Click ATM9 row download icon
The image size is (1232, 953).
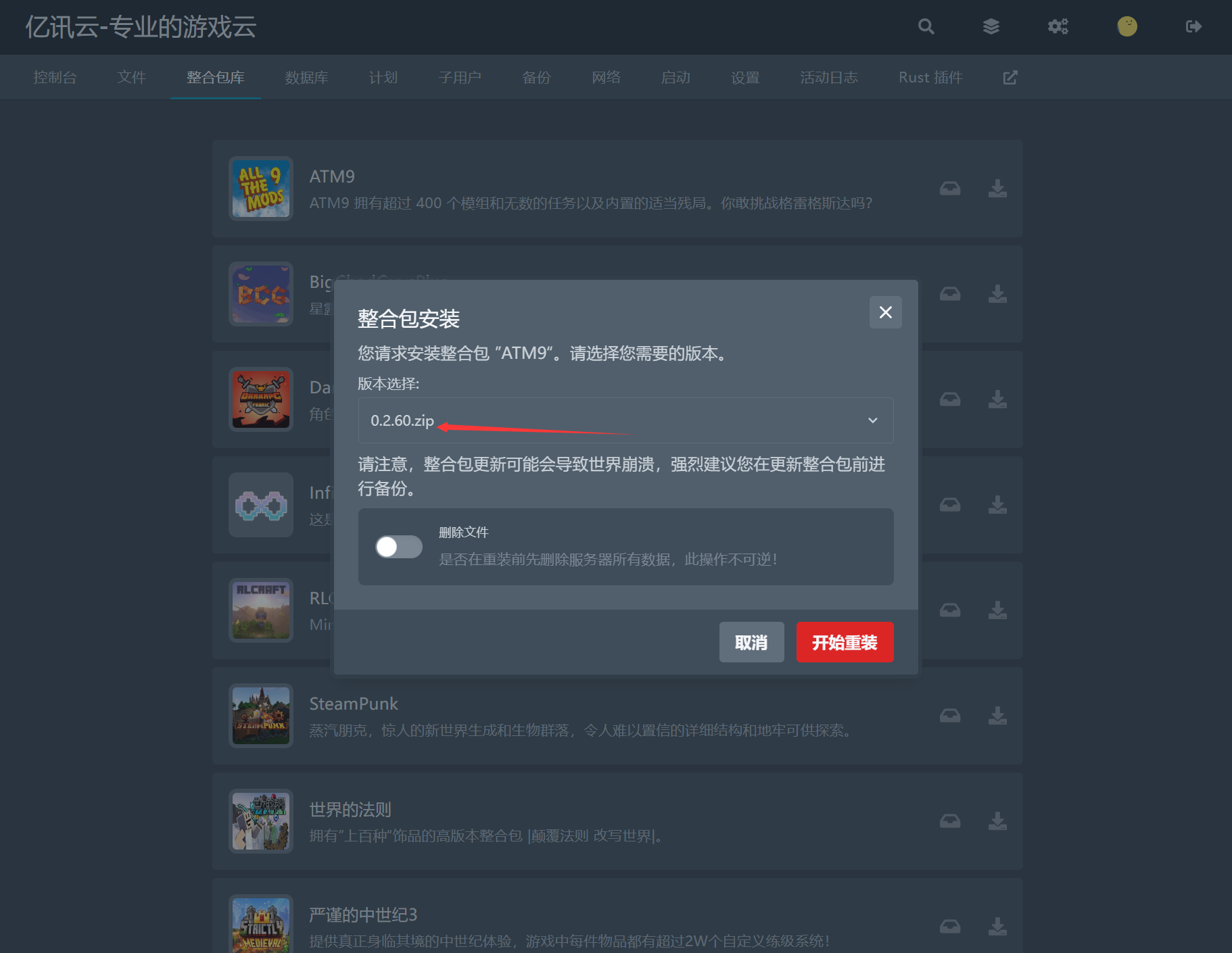click(997, 189)
